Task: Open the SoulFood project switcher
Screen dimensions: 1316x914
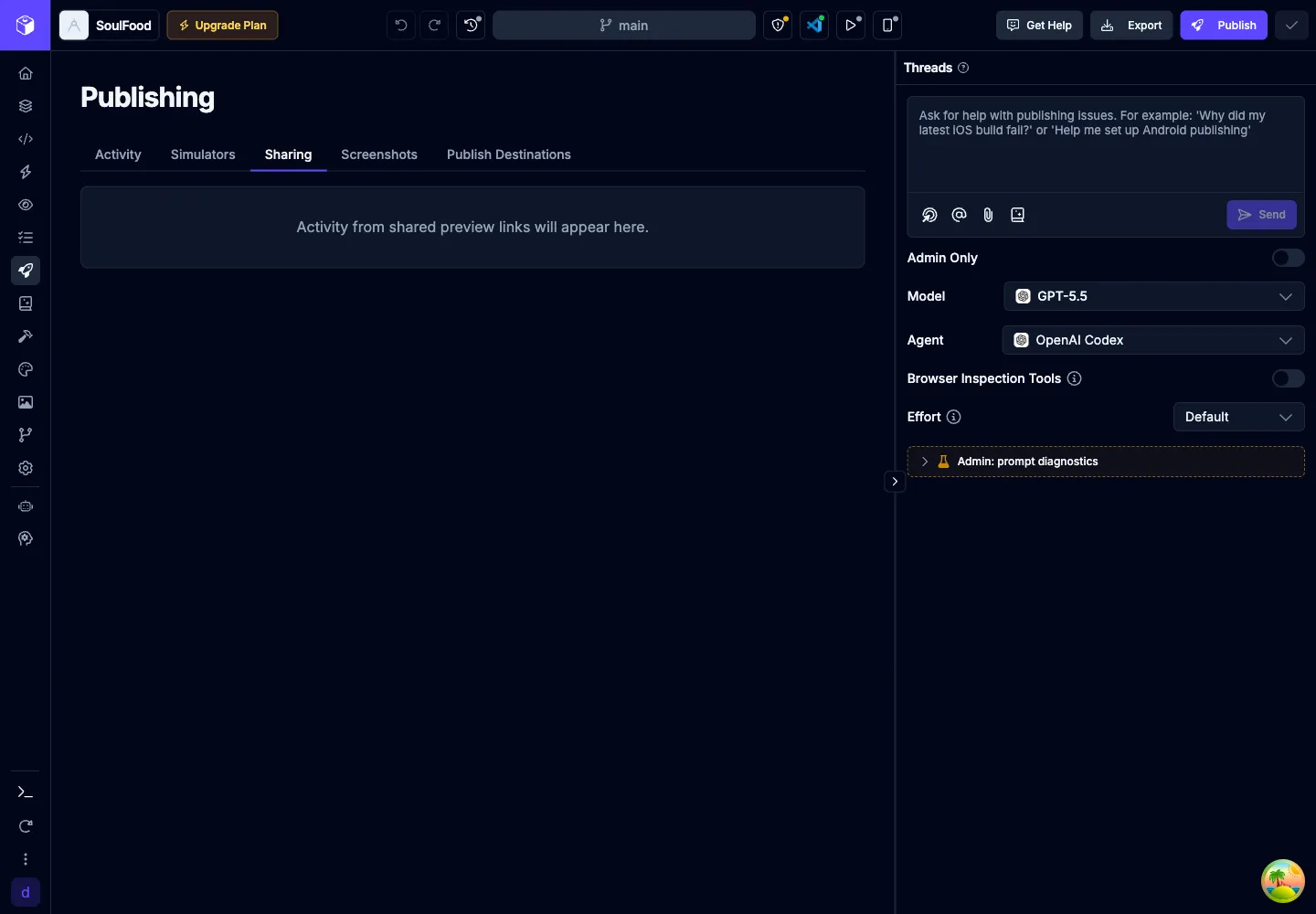Action: 109,26
